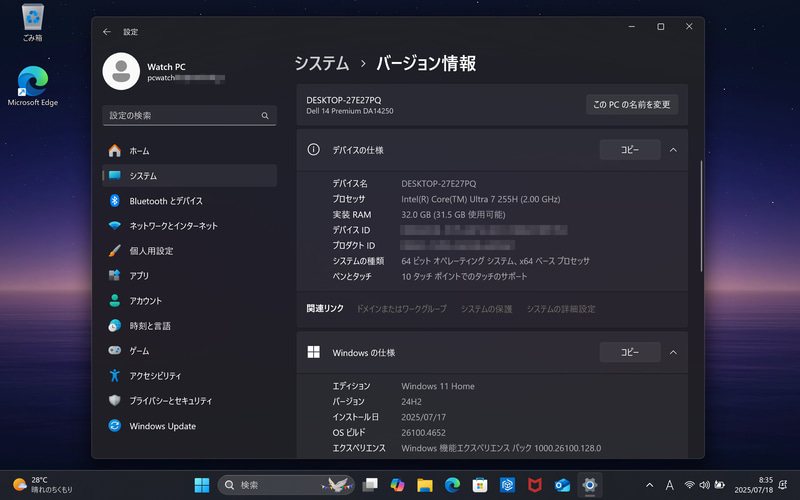Viewport: 800px width, 500px height.
Task: Copy Windows の仕様 with its コピー button
Action: click(x=630, y=353)
